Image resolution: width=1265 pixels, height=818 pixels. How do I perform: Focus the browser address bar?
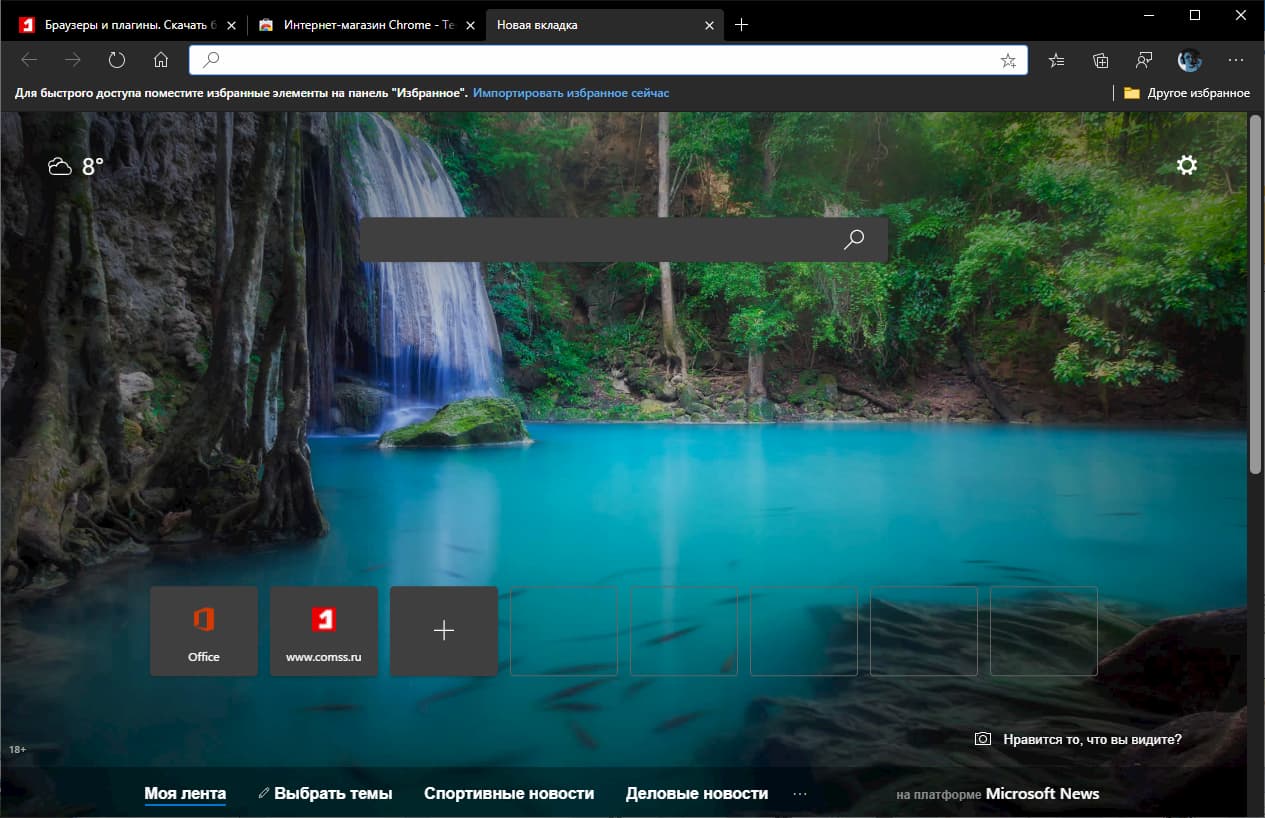(x=608, y=60)
